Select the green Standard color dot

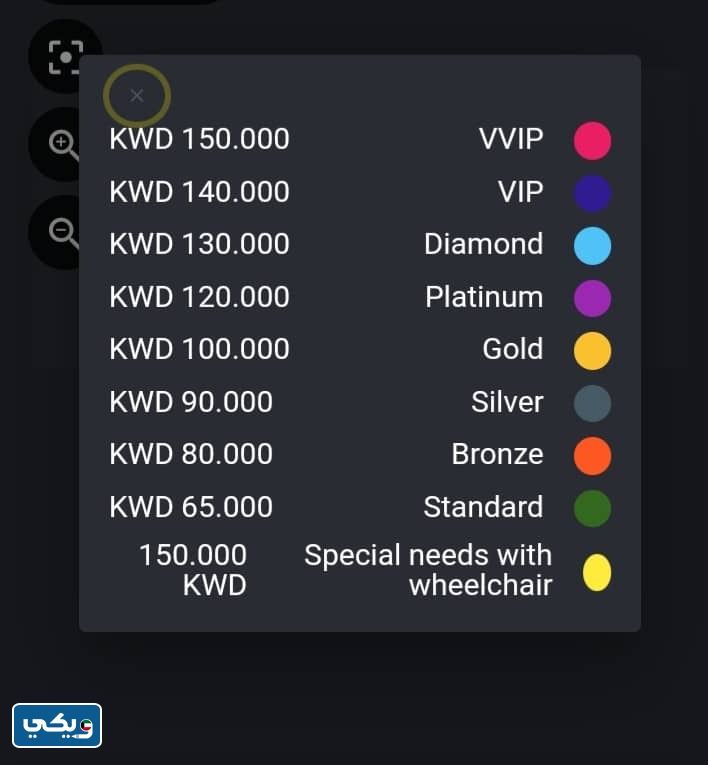coord(592,508)
